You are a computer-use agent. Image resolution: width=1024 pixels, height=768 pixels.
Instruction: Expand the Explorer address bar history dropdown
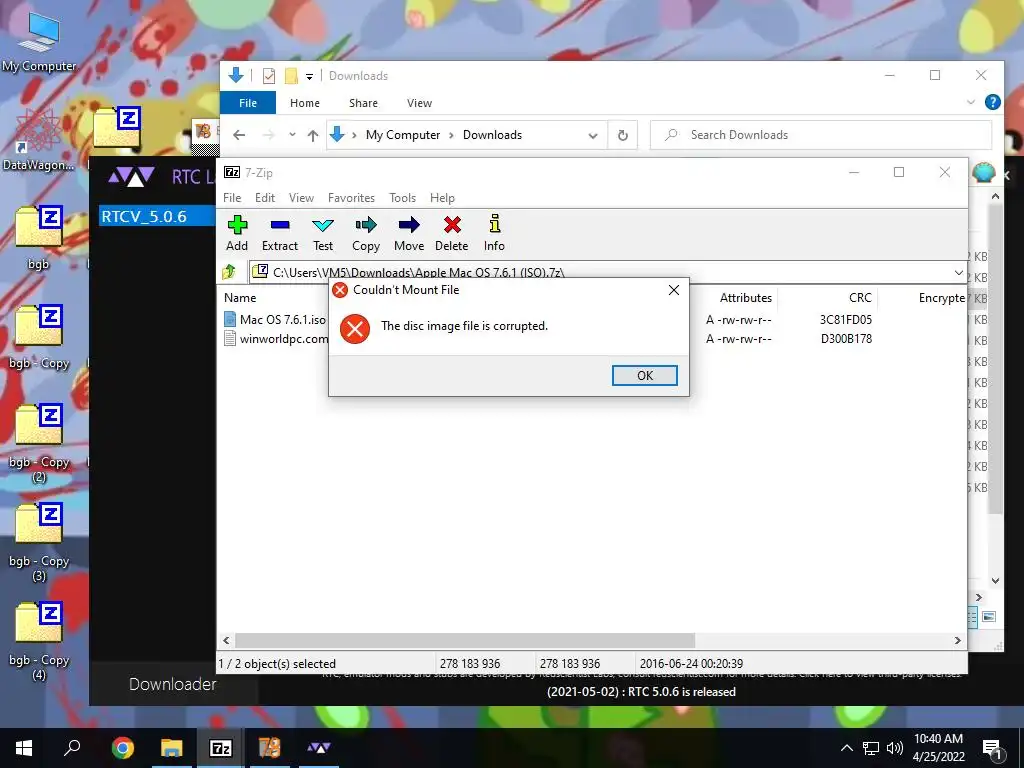tap(592, 136)
